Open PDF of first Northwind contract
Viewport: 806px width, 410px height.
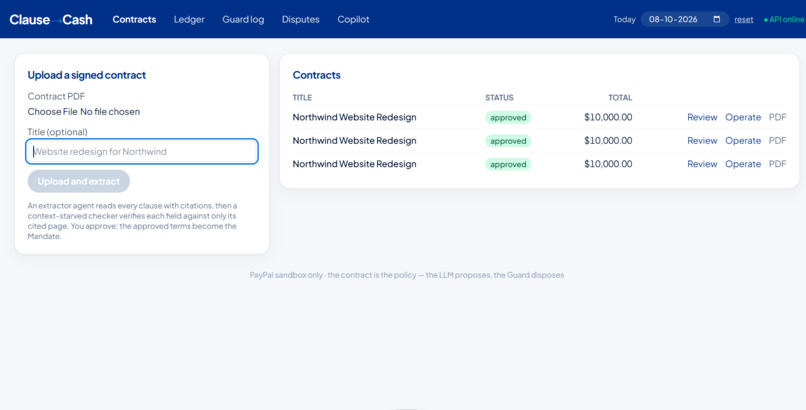777,117
